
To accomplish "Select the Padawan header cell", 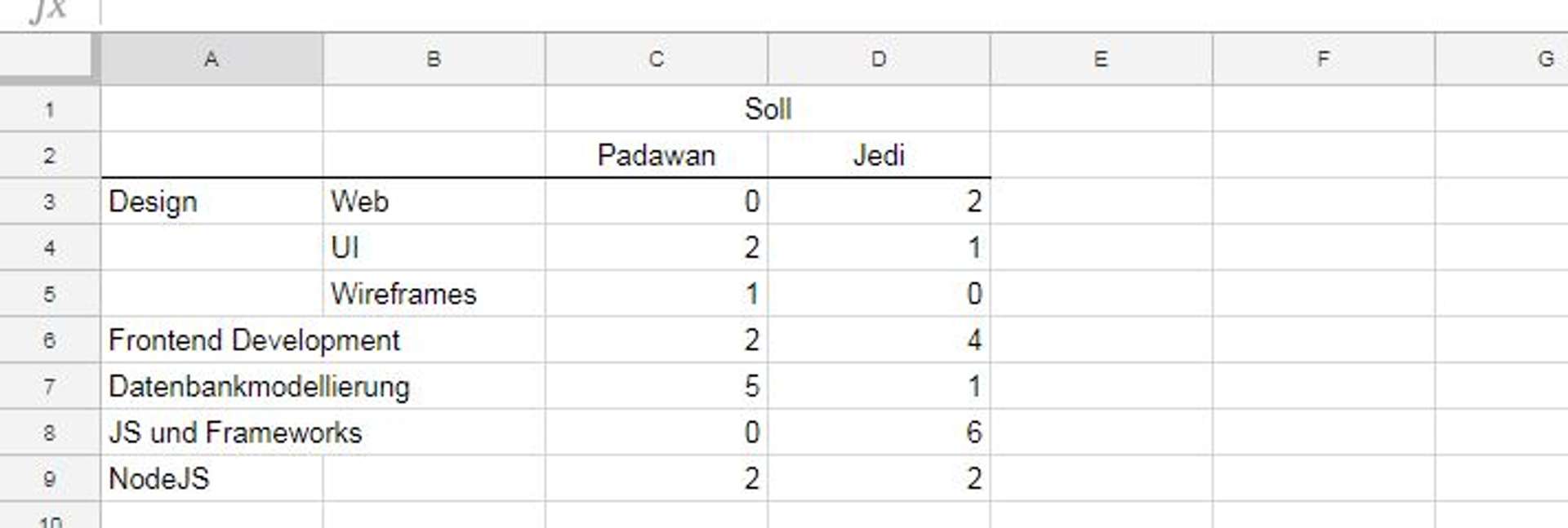I will [656, 154].
